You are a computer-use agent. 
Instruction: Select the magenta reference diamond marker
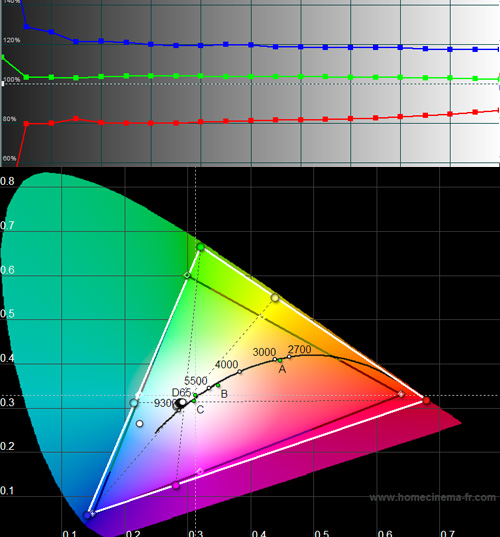tap(200, 472)
